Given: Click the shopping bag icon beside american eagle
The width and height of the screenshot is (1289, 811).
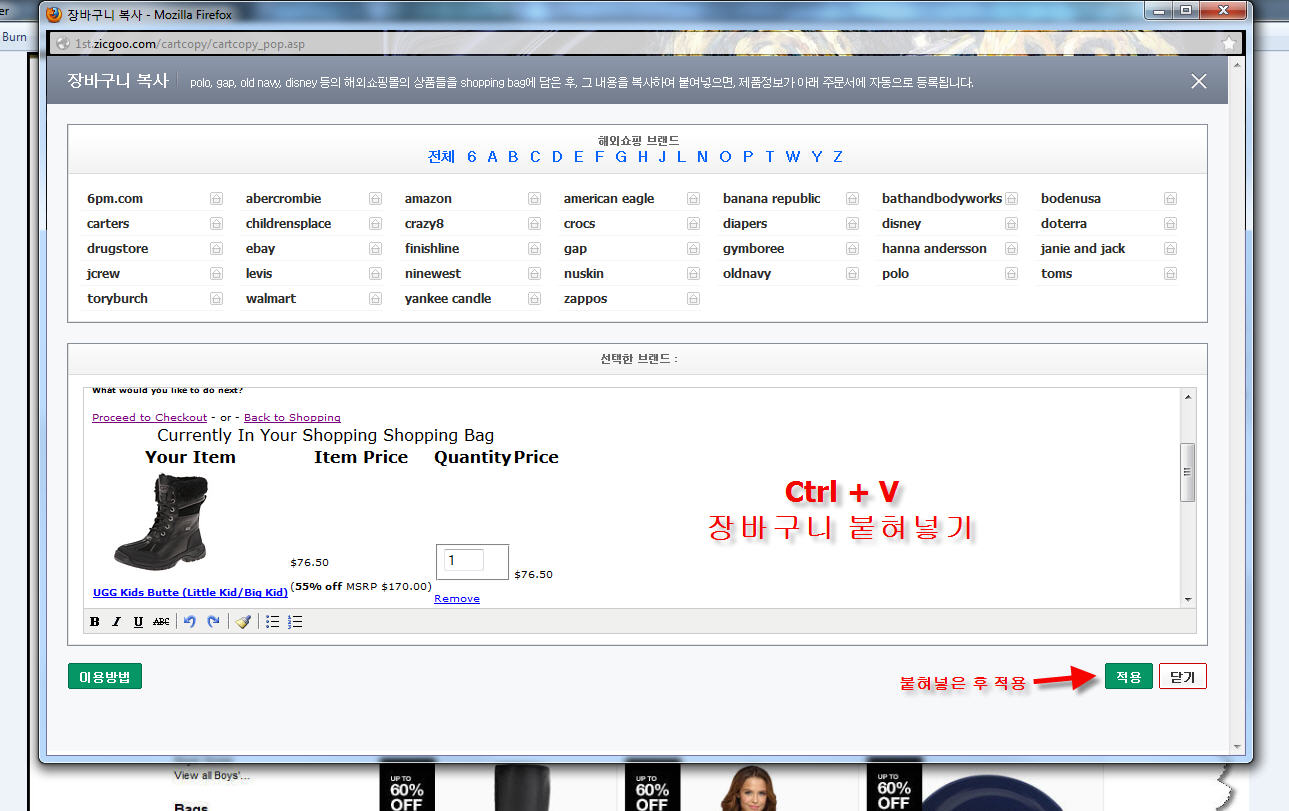Looking at the screenshot, I should pyautogui.click(x=693, y=199).
